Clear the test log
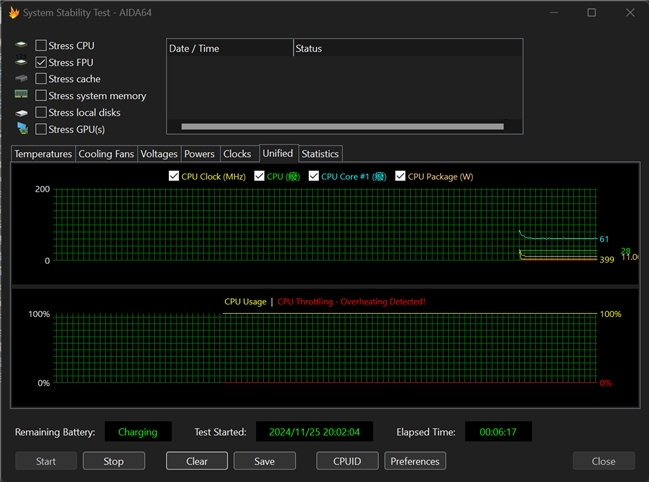Image resolution: width=649 pixels, height=482 pixels. pyautogui.click(x=197, y=461)
